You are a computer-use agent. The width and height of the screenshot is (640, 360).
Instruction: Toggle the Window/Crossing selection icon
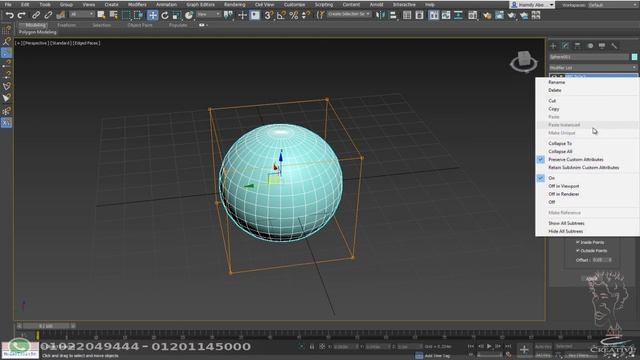click(138, 16)
